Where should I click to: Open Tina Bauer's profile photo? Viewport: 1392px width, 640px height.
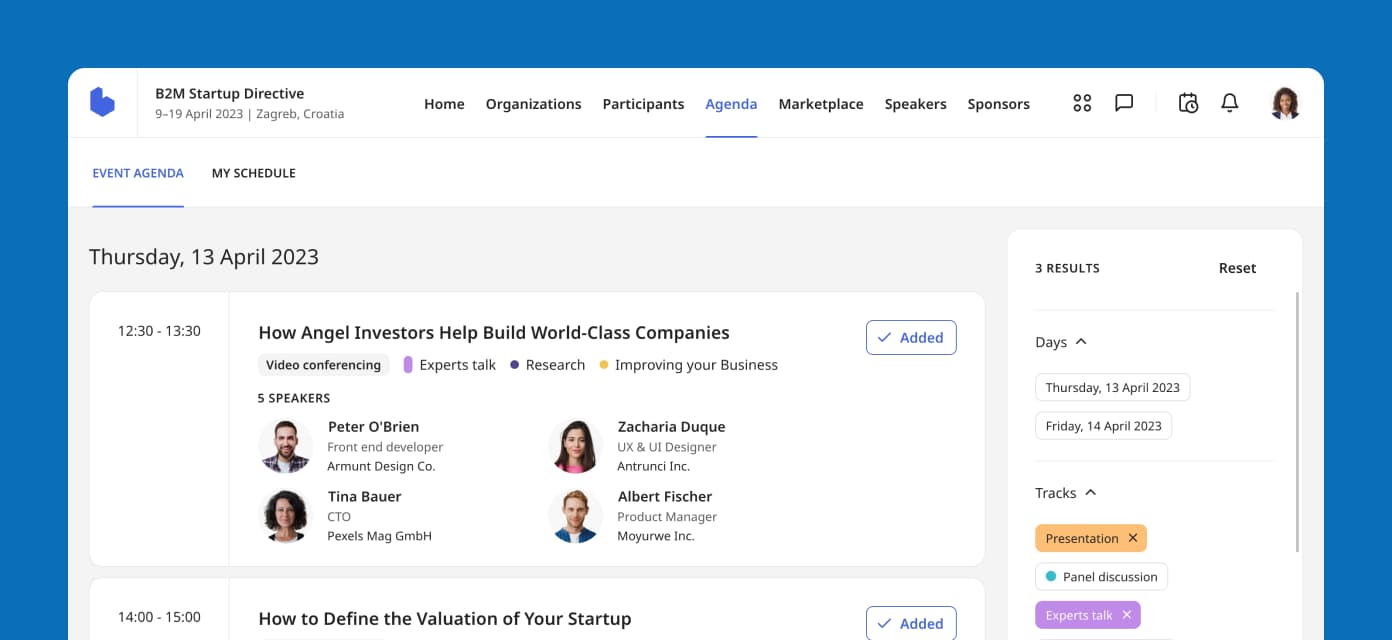point(285,516)
